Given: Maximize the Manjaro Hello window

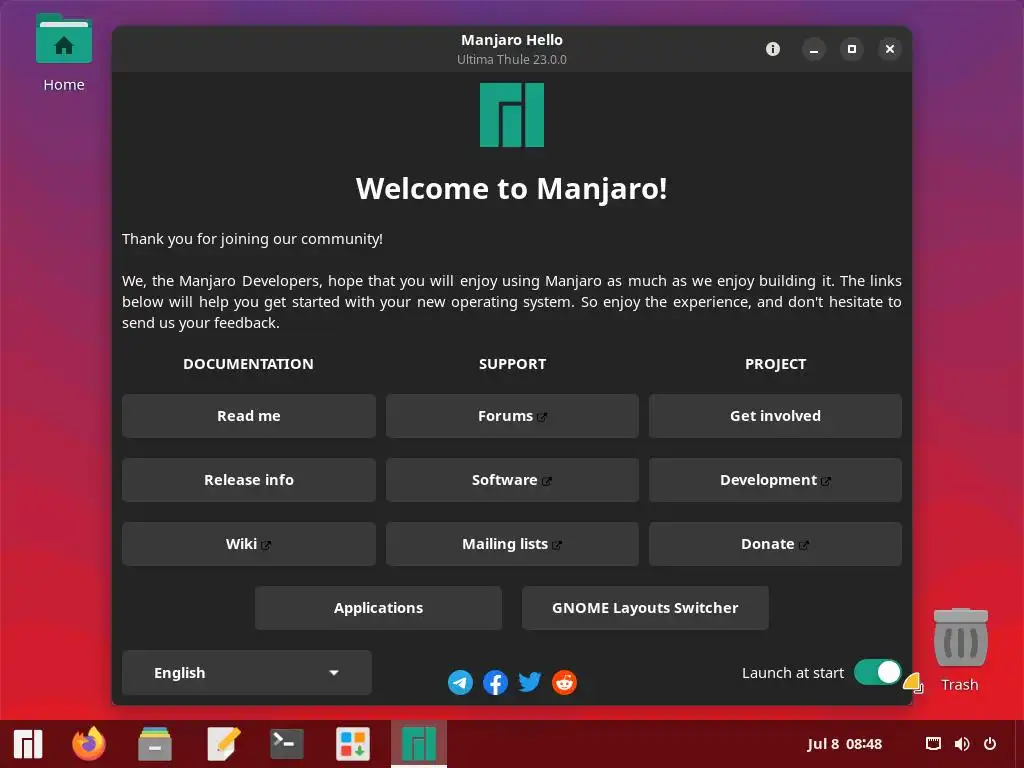Looking at the screenshot, I should coord(852,49).
